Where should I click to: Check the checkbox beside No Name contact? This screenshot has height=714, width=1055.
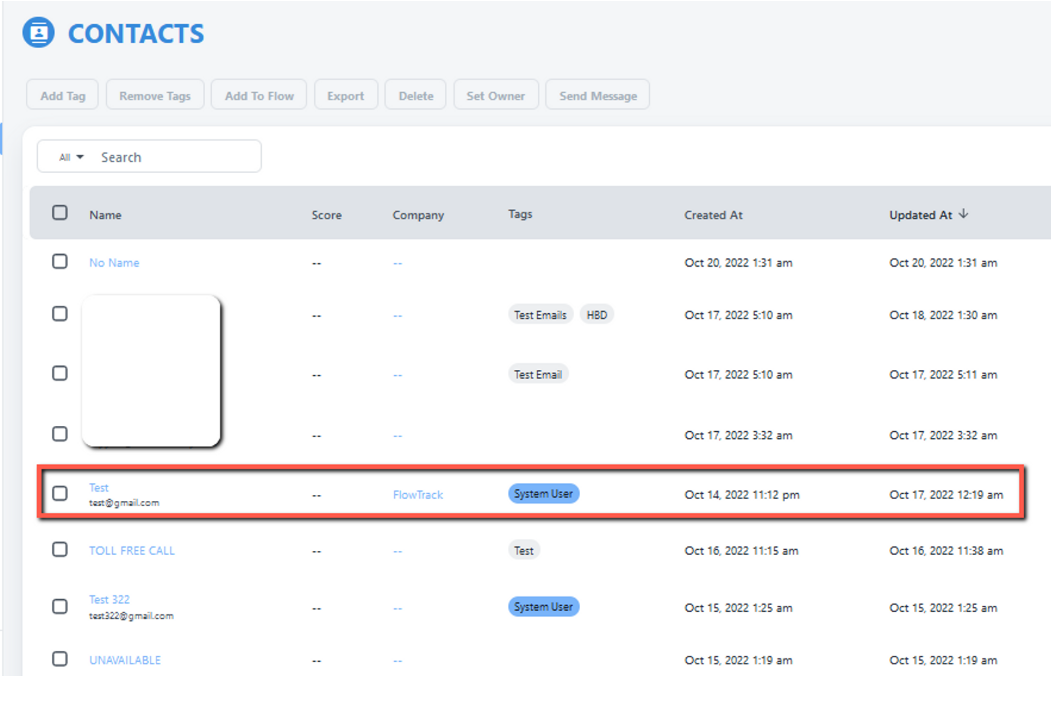coord(59,262)
